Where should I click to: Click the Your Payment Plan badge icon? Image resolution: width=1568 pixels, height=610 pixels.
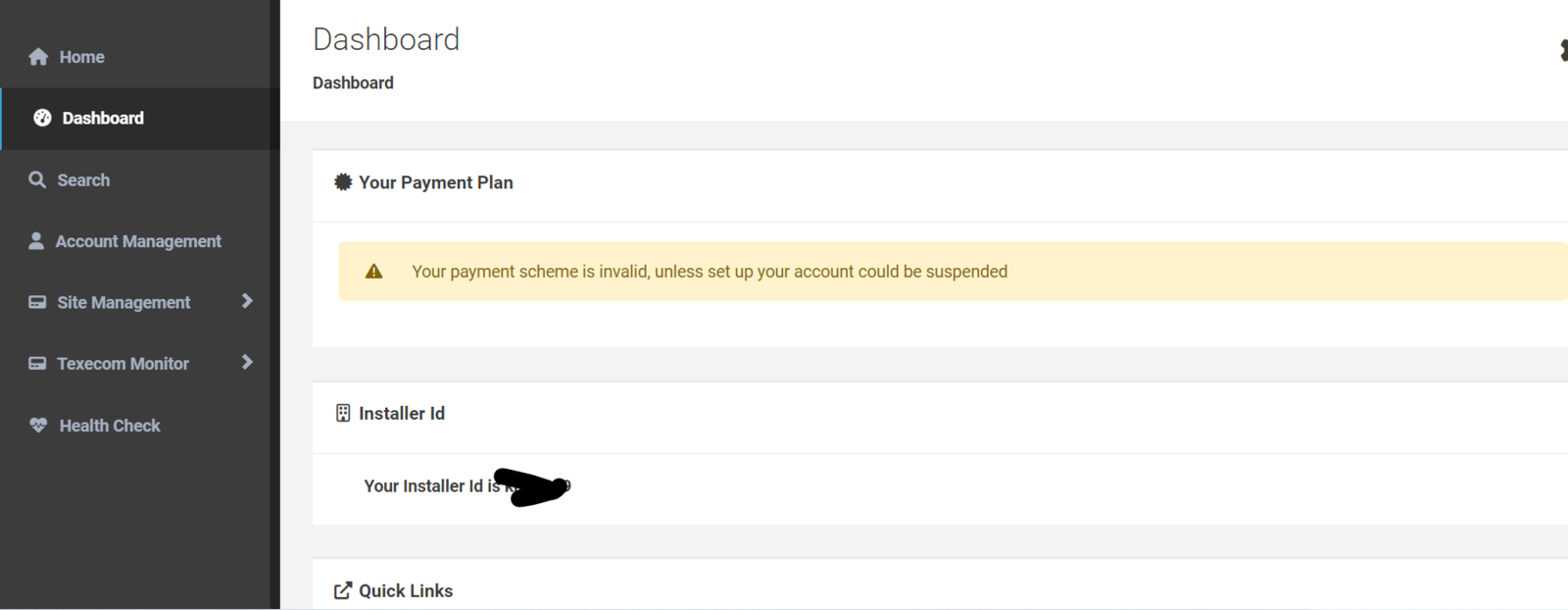343,182
